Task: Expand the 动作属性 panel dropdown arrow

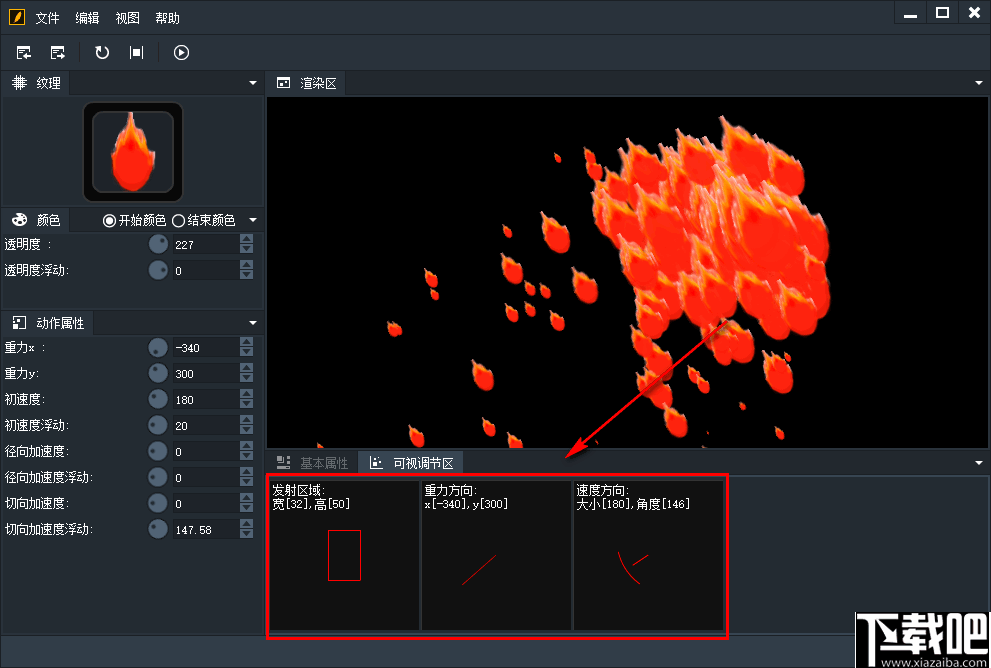Action: [253, 323]
